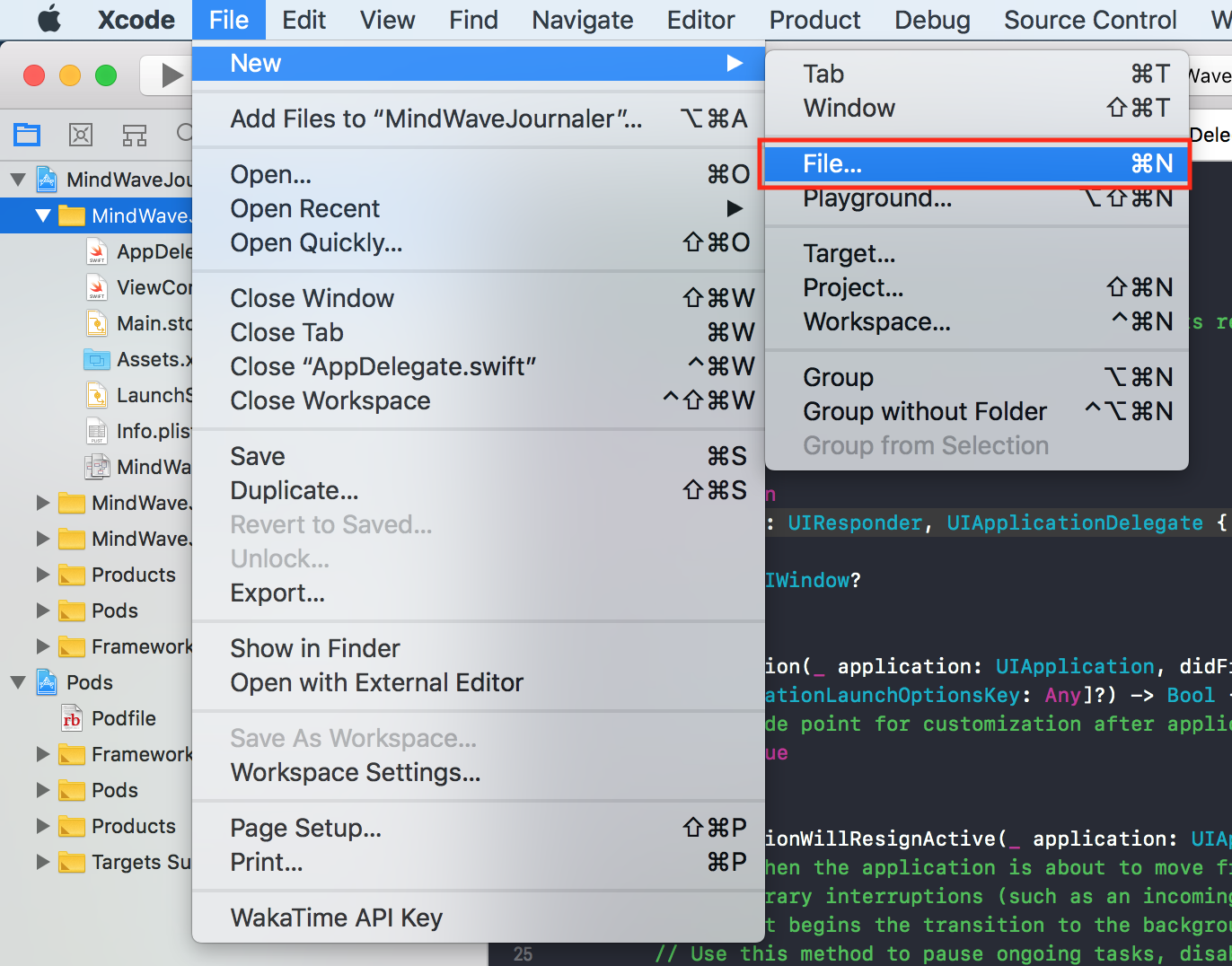Open the Apple menu
Image resolution: width=1232 pixels, height=966 pixels.
coord(49,20)
